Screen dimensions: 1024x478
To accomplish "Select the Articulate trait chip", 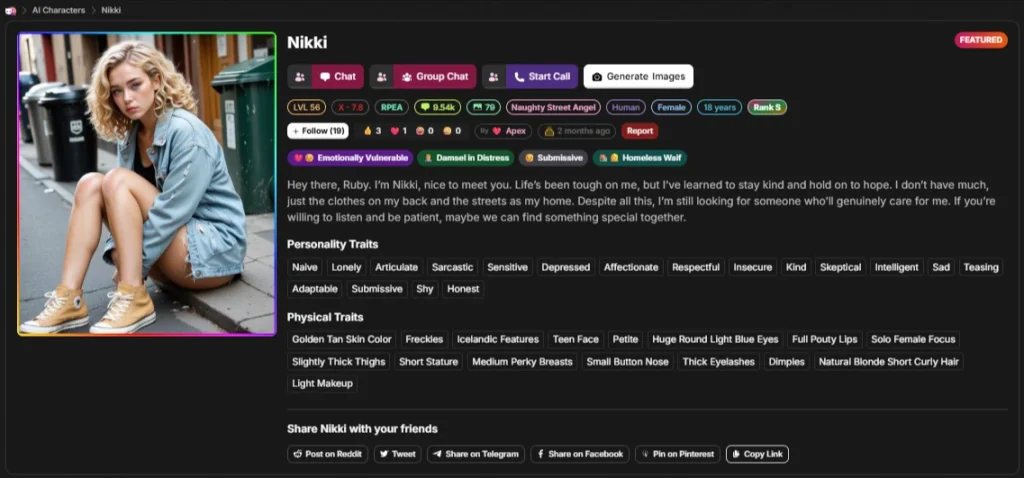I will pos(396,267).
